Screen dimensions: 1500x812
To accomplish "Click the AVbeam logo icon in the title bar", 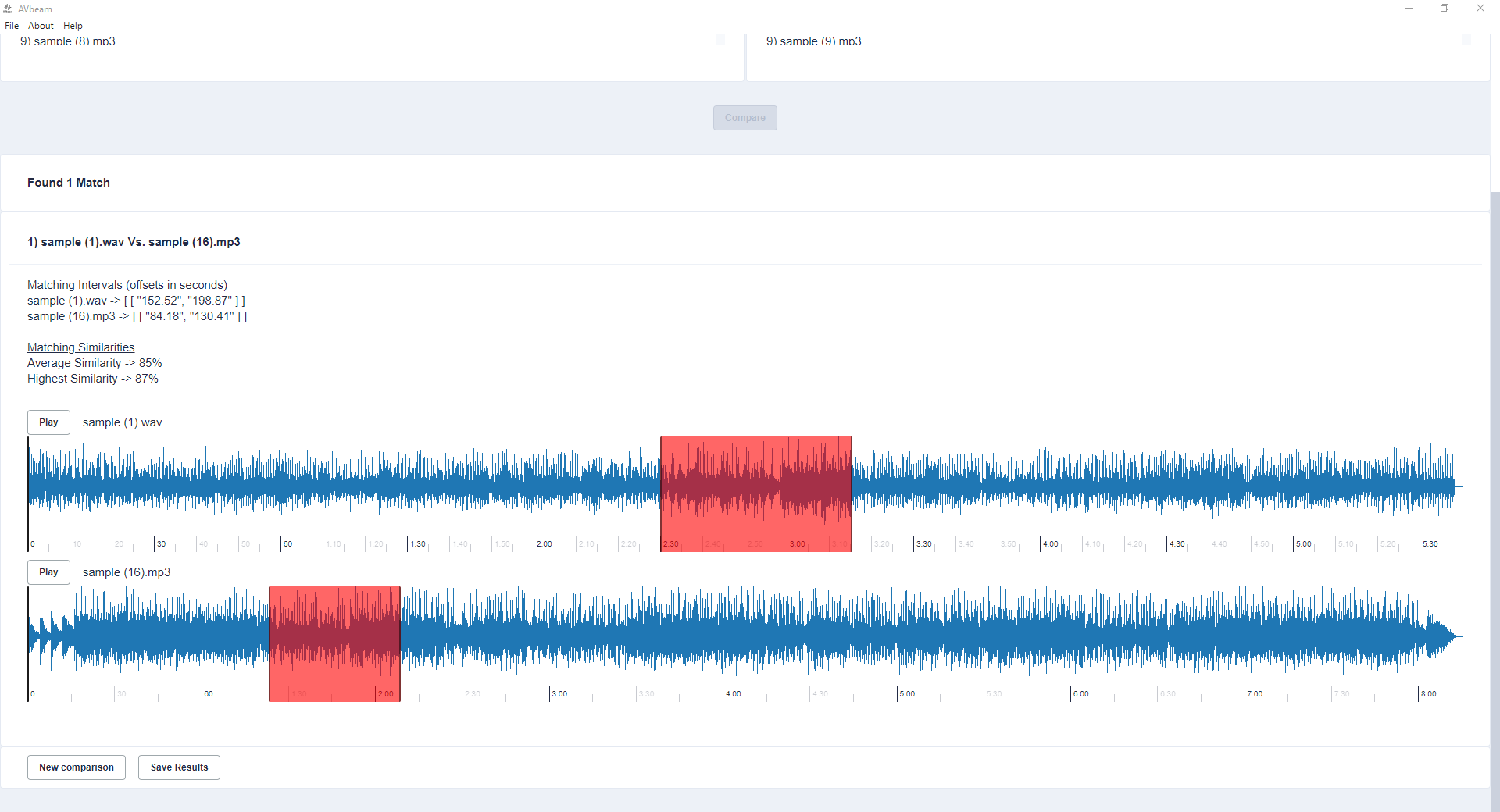I will coord(9,9).
